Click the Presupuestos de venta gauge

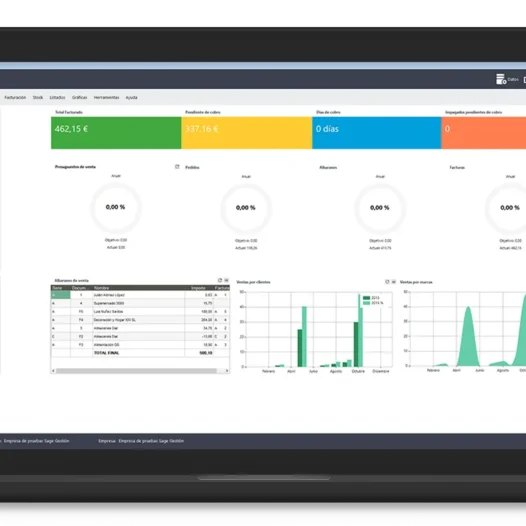(x=116, y=208)
